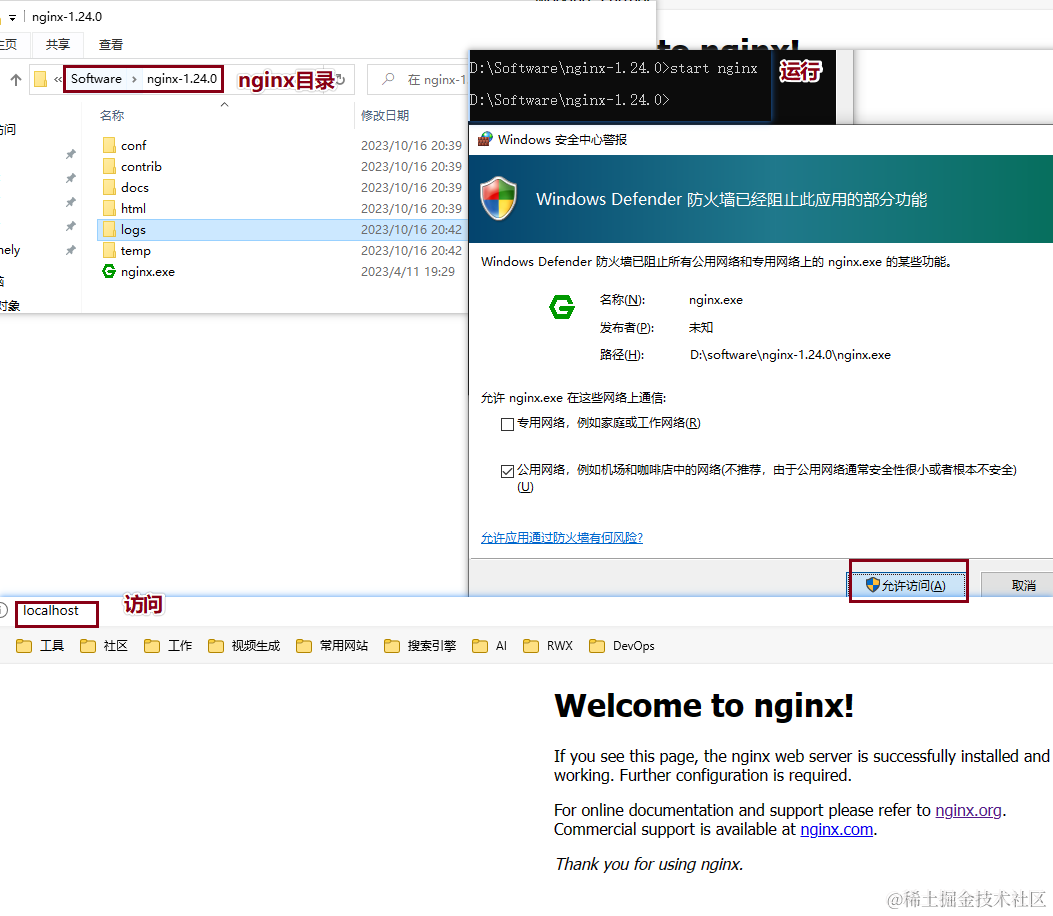This screenshot has height=916, width=1053.
Task: Expand the quick access toolbar dropdown arrow
Action: (x=12, y=17)
